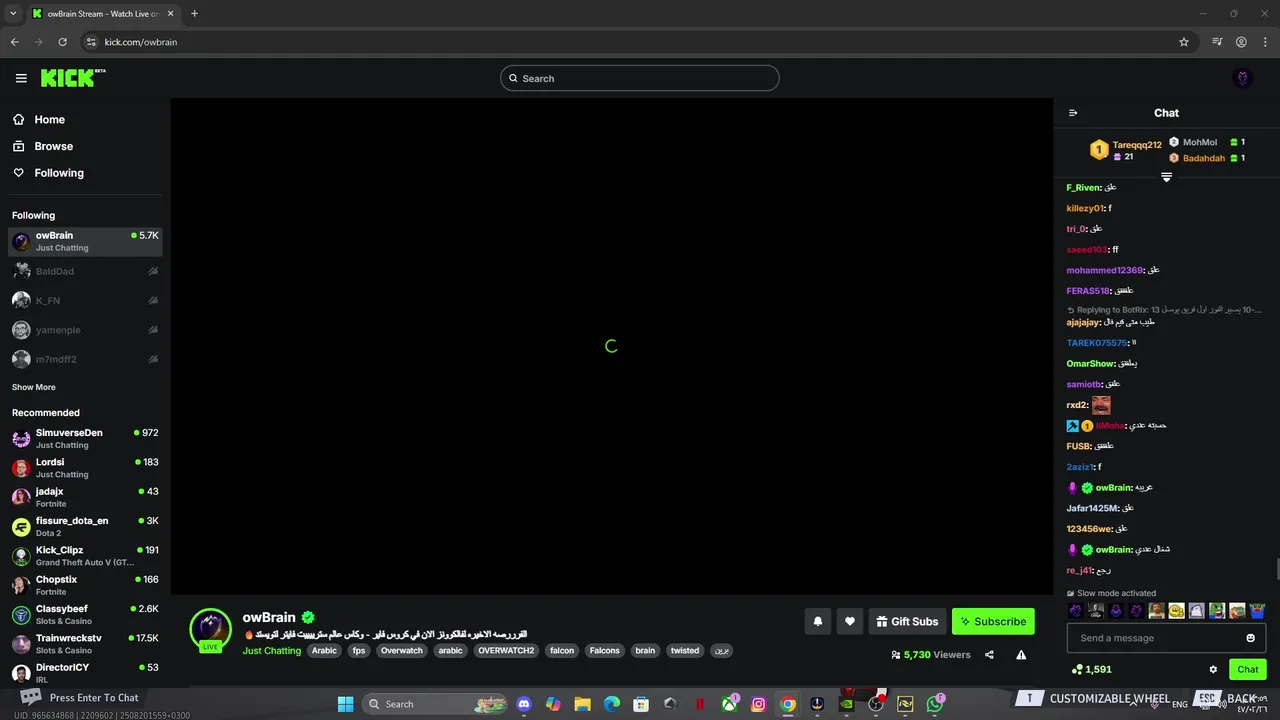The image size is (1280, 720).
Task: Click top gifter Tareqqq212 in chat
Action: tap(1137, 145)
